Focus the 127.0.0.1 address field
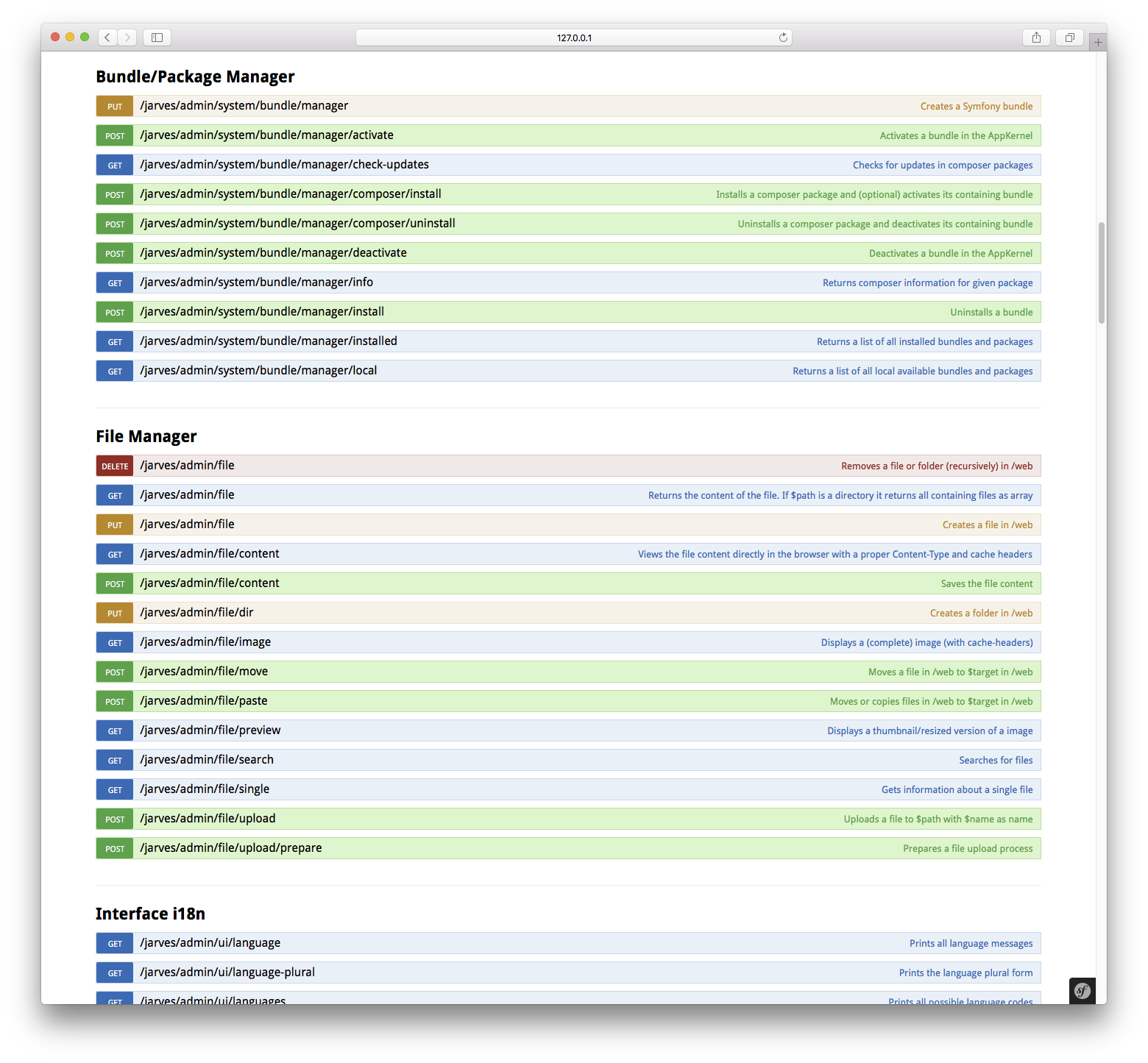The height and width of the screenshot is (1063, 1148). (574, 38)
